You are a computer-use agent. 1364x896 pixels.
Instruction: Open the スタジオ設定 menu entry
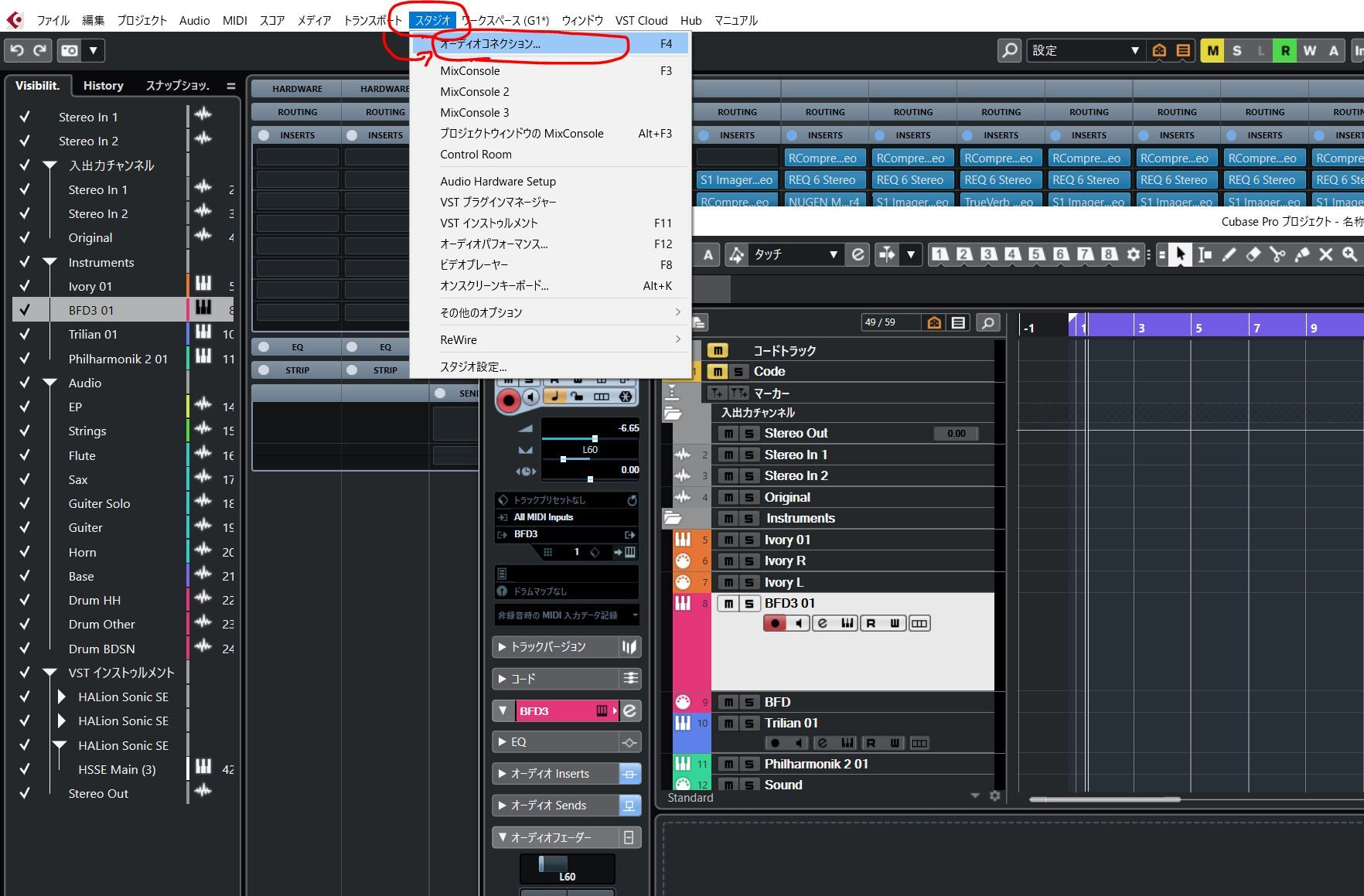[x=551, y=366]
